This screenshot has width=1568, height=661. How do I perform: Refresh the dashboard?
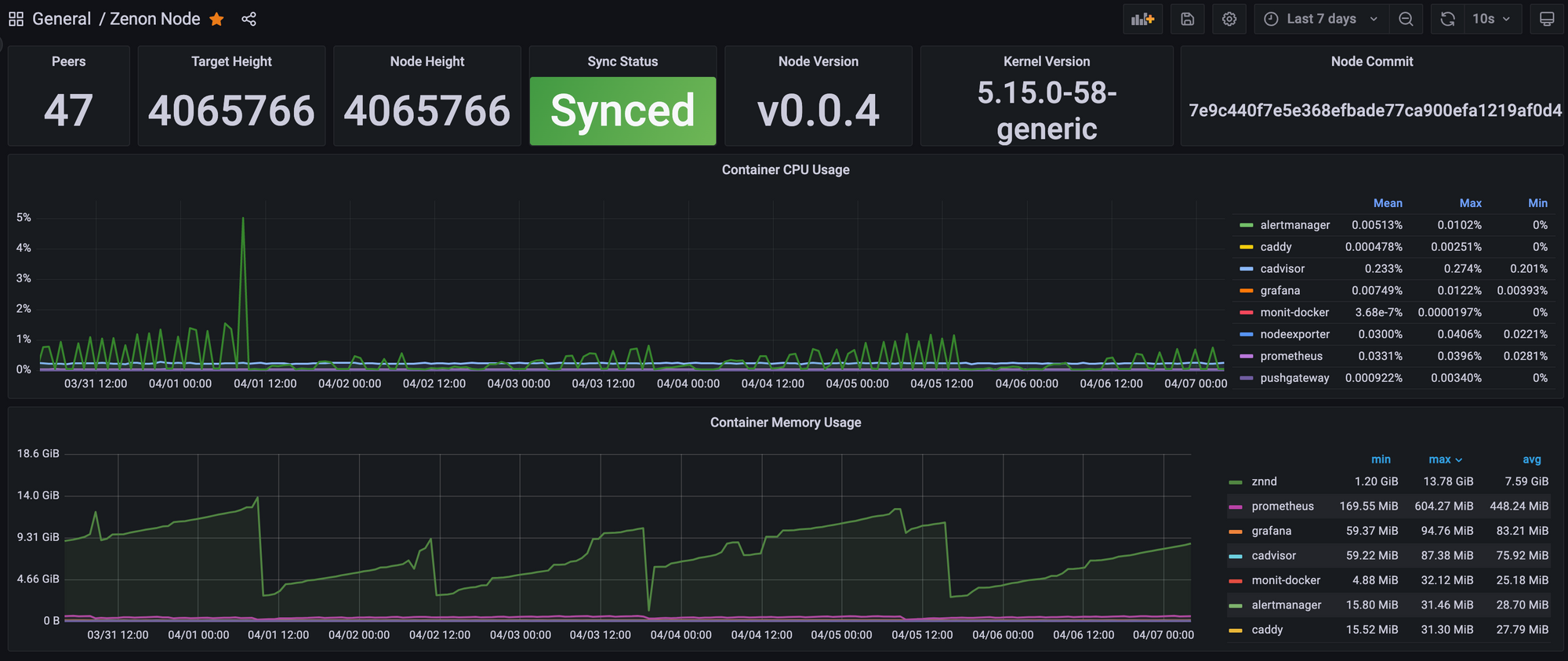[1448, 19]
